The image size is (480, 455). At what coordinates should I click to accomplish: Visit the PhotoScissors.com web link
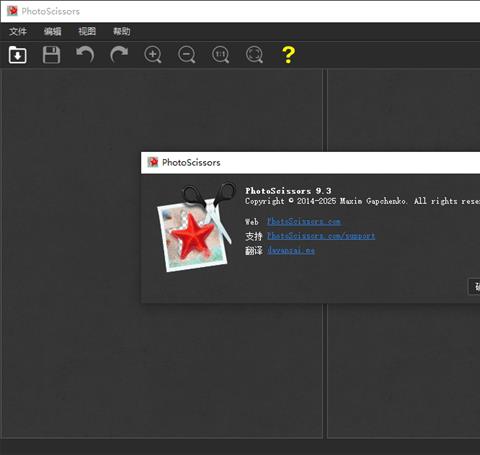304,221
